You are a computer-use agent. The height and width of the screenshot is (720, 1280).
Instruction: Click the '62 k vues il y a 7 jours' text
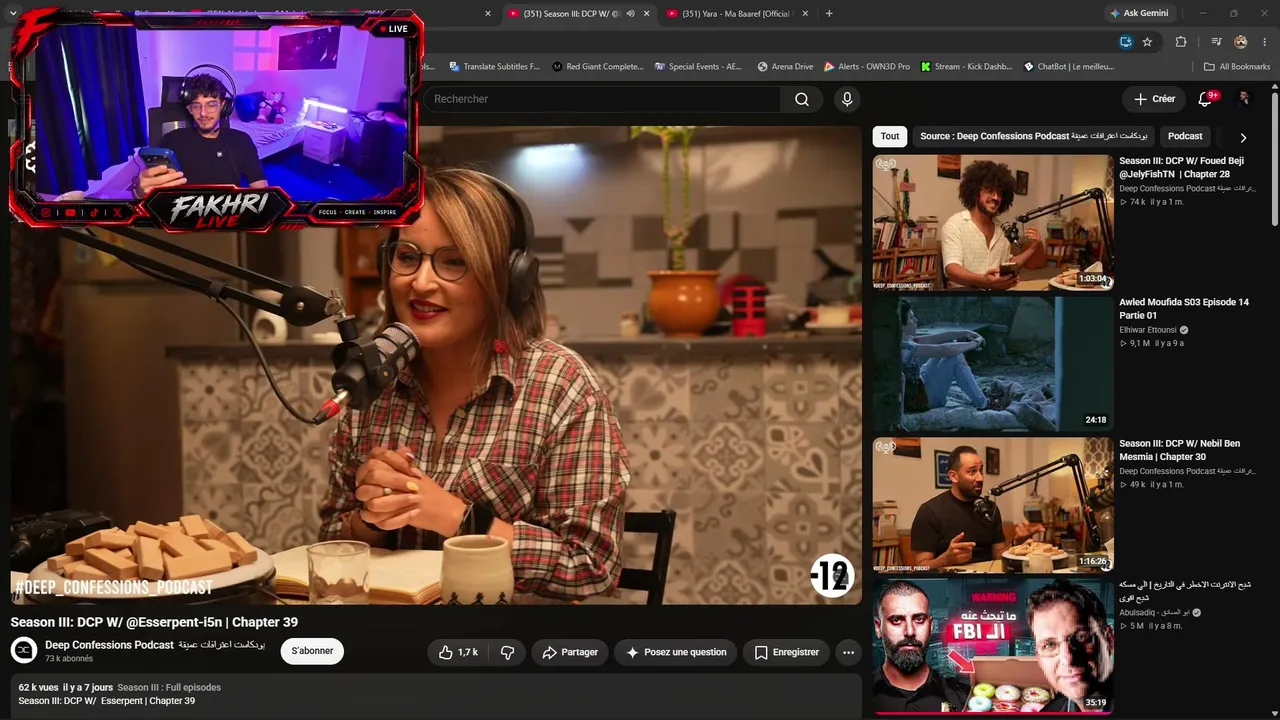pos(65,687)
